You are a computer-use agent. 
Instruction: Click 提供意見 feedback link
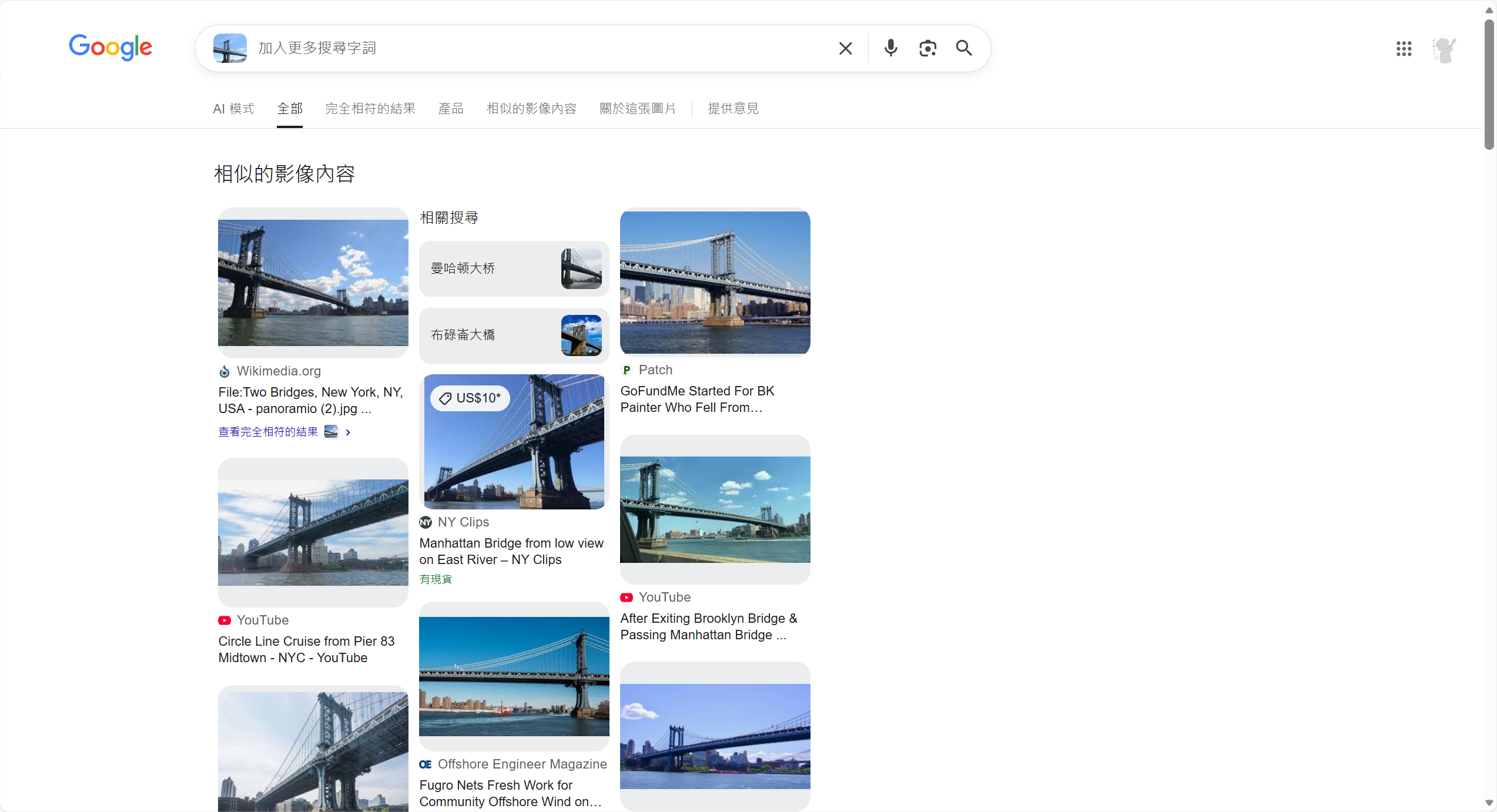tap(733, 109)
